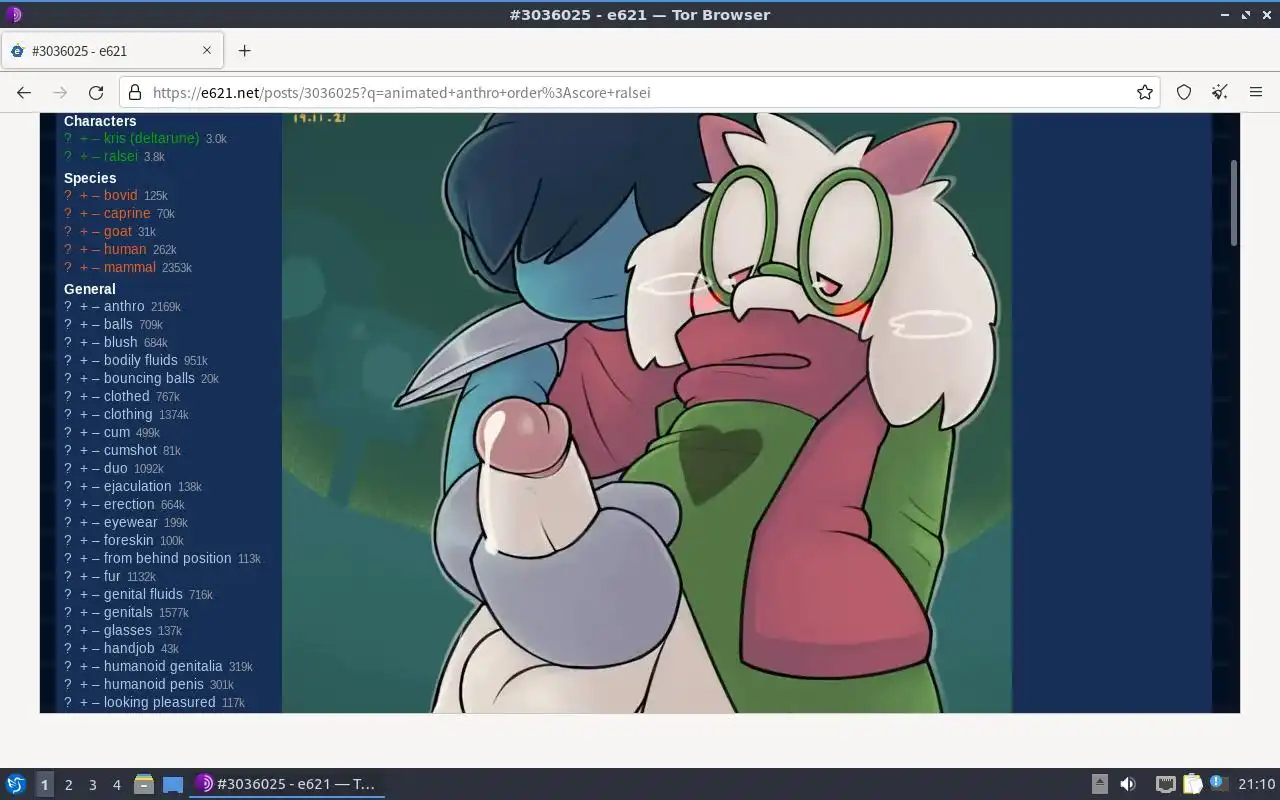The height and width of the screenshot is (800, 1280).
Task: Switch to workspace 3 in taskbar
Action: (92, 784)
